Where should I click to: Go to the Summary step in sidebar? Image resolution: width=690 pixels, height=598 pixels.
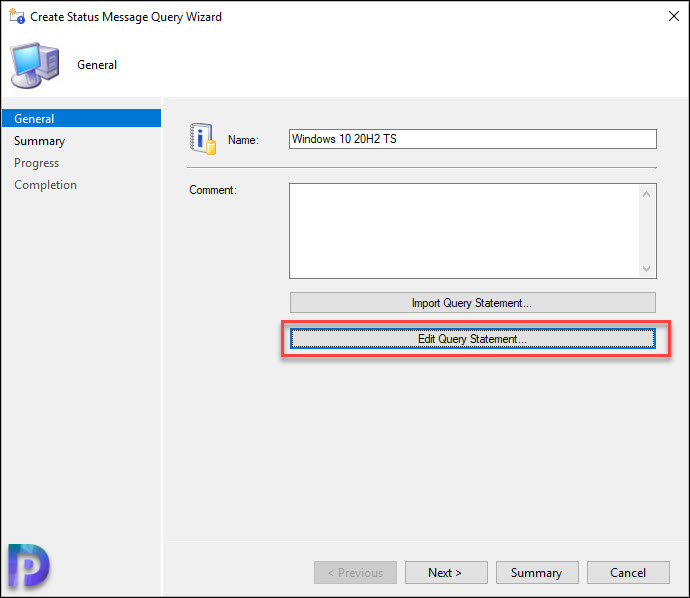40,141
